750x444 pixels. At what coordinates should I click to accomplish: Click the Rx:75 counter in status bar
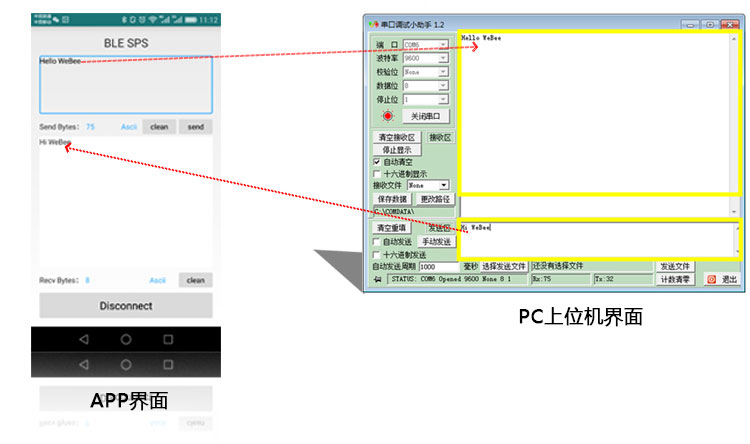tap(560, 279)
